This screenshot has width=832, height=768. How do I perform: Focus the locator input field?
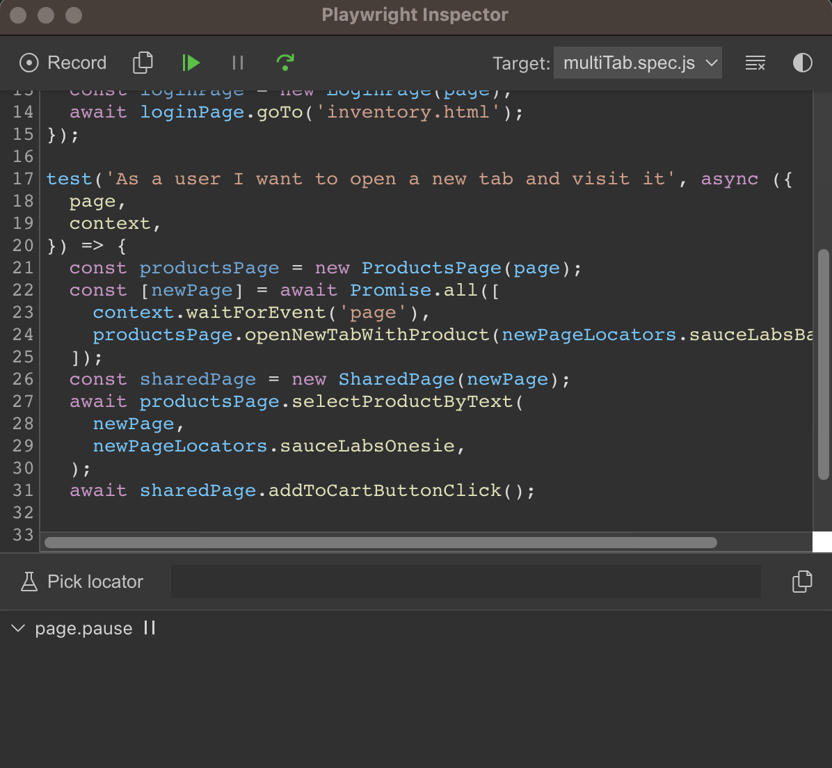click(x=465, y=581)
